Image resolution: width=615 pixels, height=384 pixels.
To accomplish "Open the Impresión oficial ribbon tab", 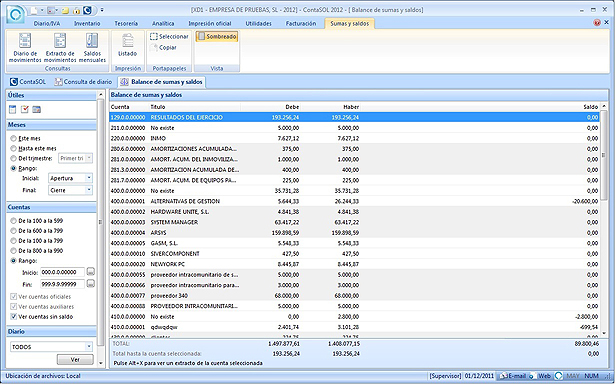I will 210,24.
